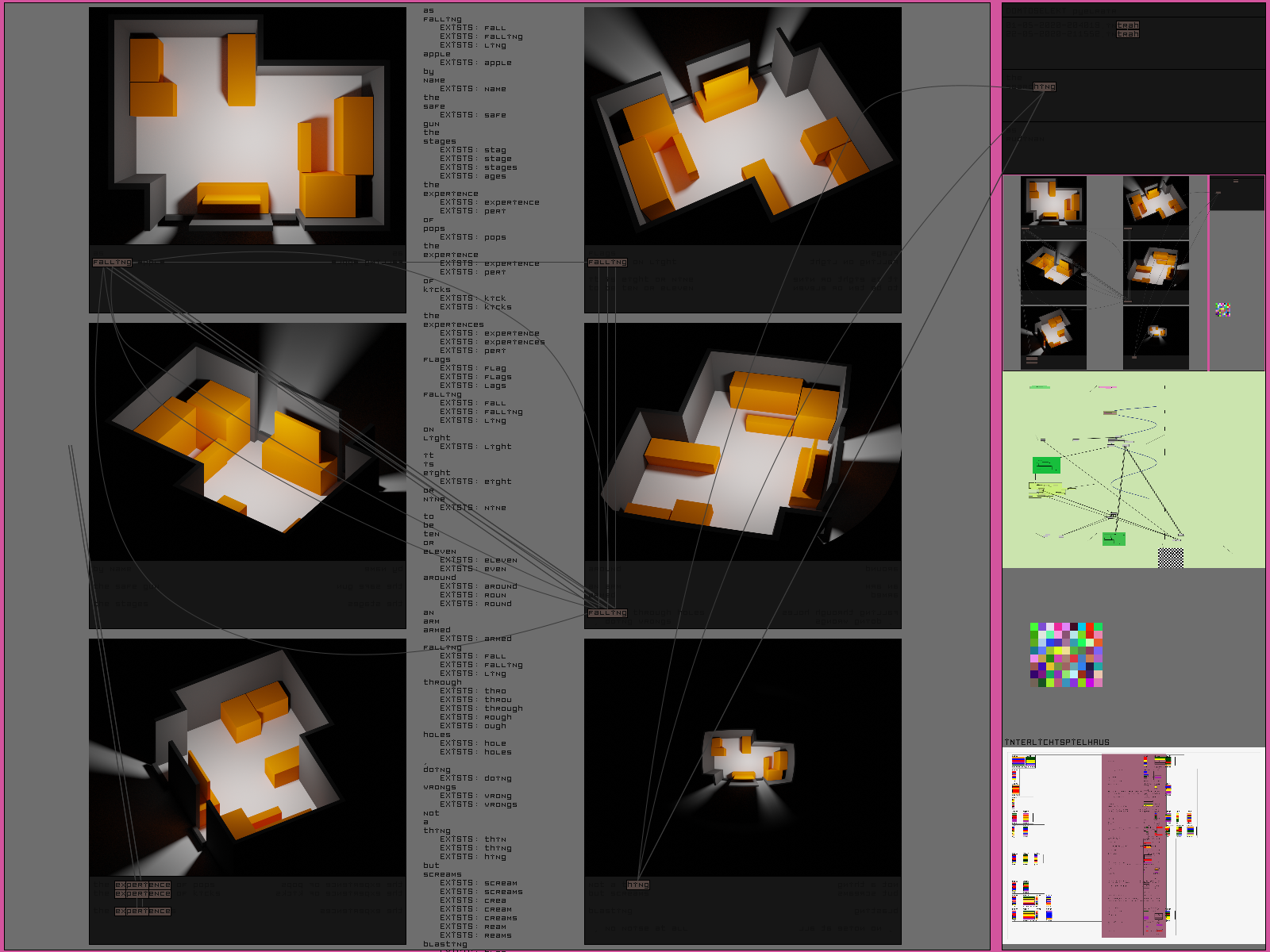
Task: Click the black-white checkerboard square in green graph
Action: coord(1170,558)
